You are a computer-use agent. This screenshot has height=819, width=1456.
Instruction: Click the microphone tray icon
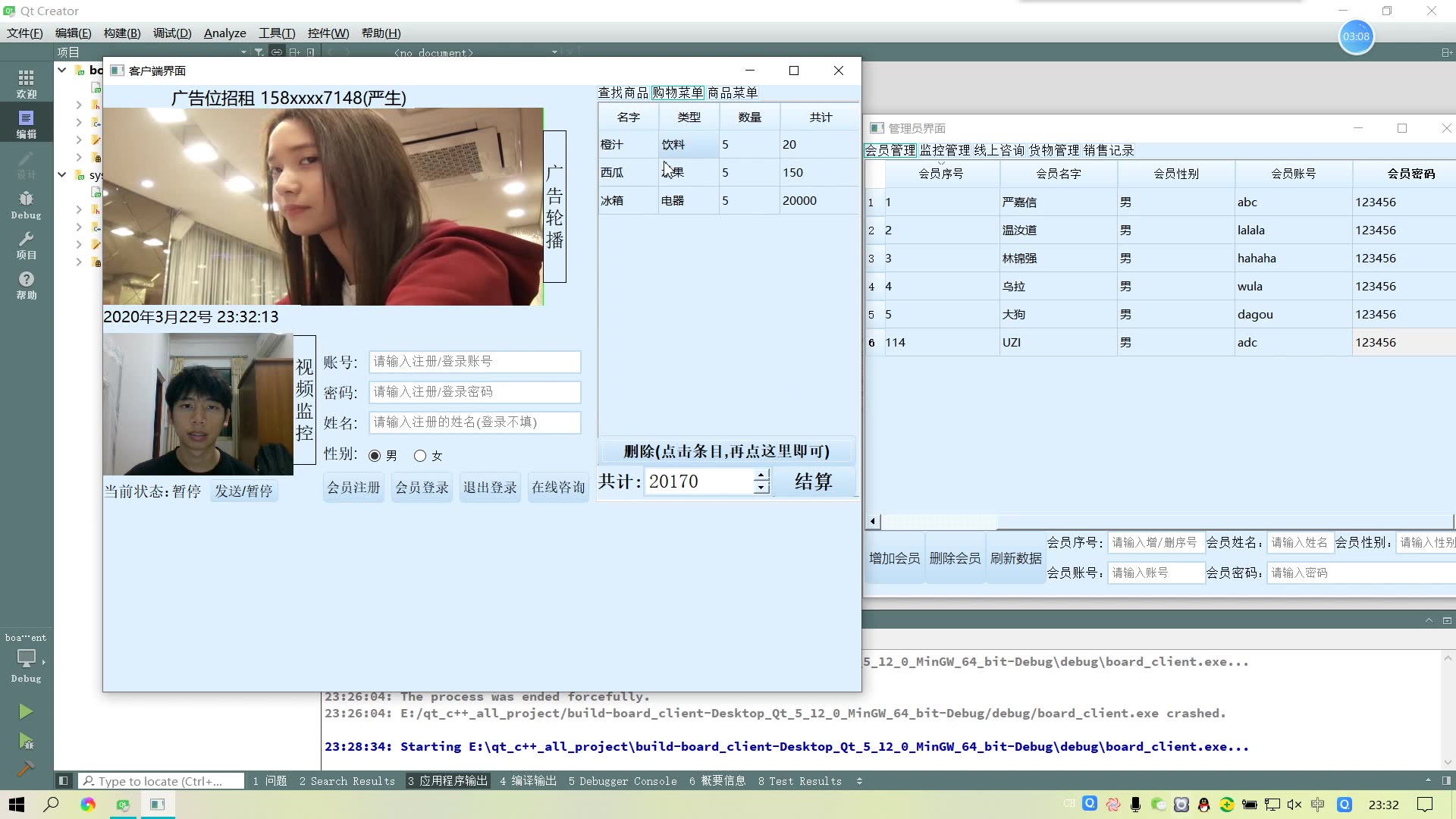point(1135,805)
